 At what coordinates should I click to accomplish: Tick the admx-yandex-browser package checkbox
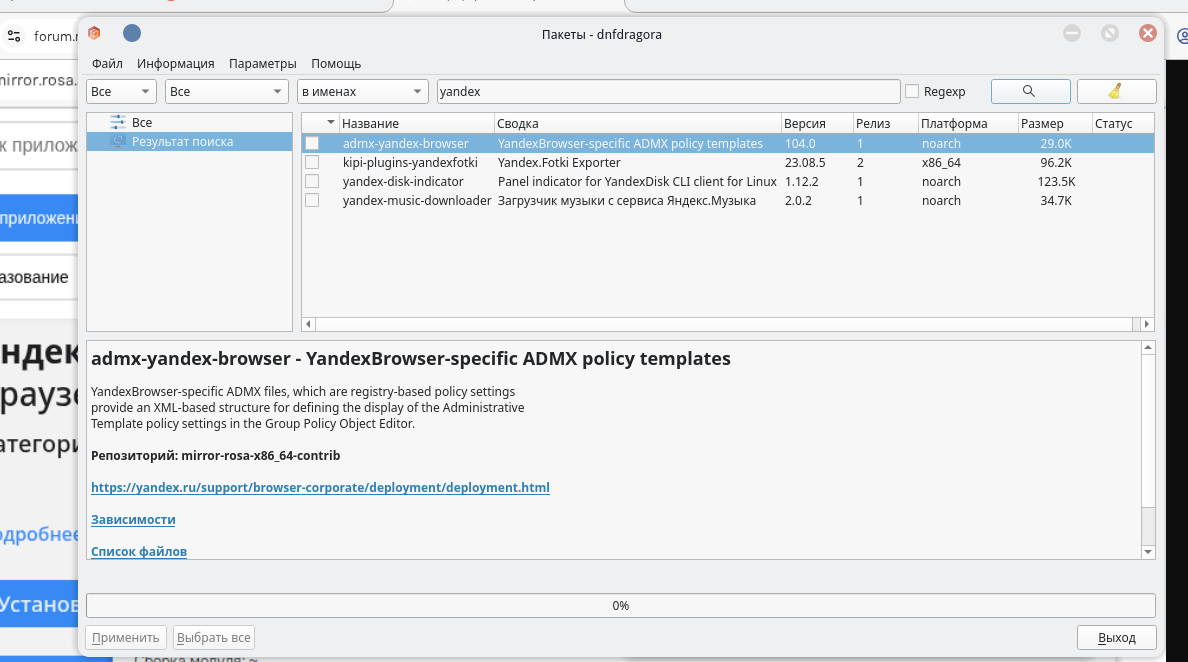click(312, 143)
